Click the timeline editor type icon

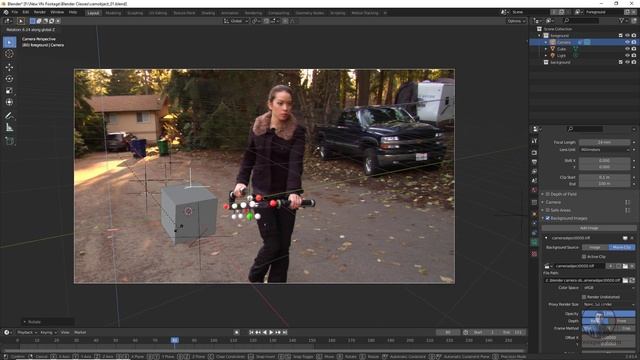tap(7, 332)
